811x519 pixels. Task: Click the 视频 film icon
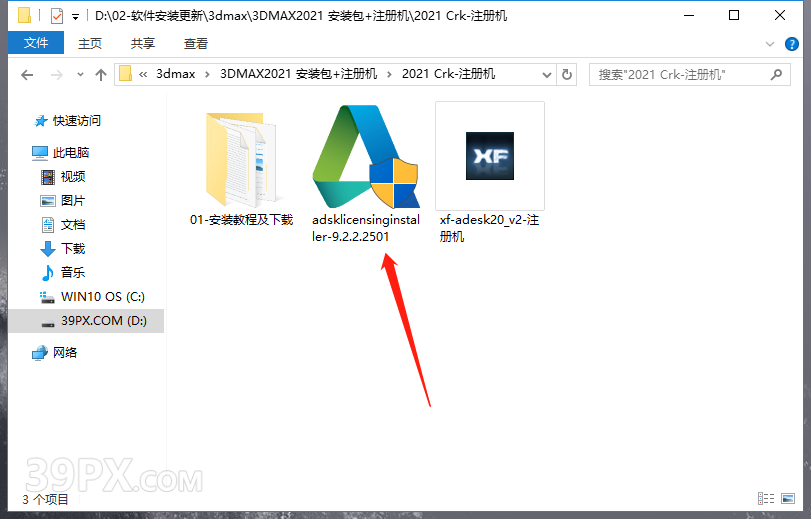pos(48,177)
